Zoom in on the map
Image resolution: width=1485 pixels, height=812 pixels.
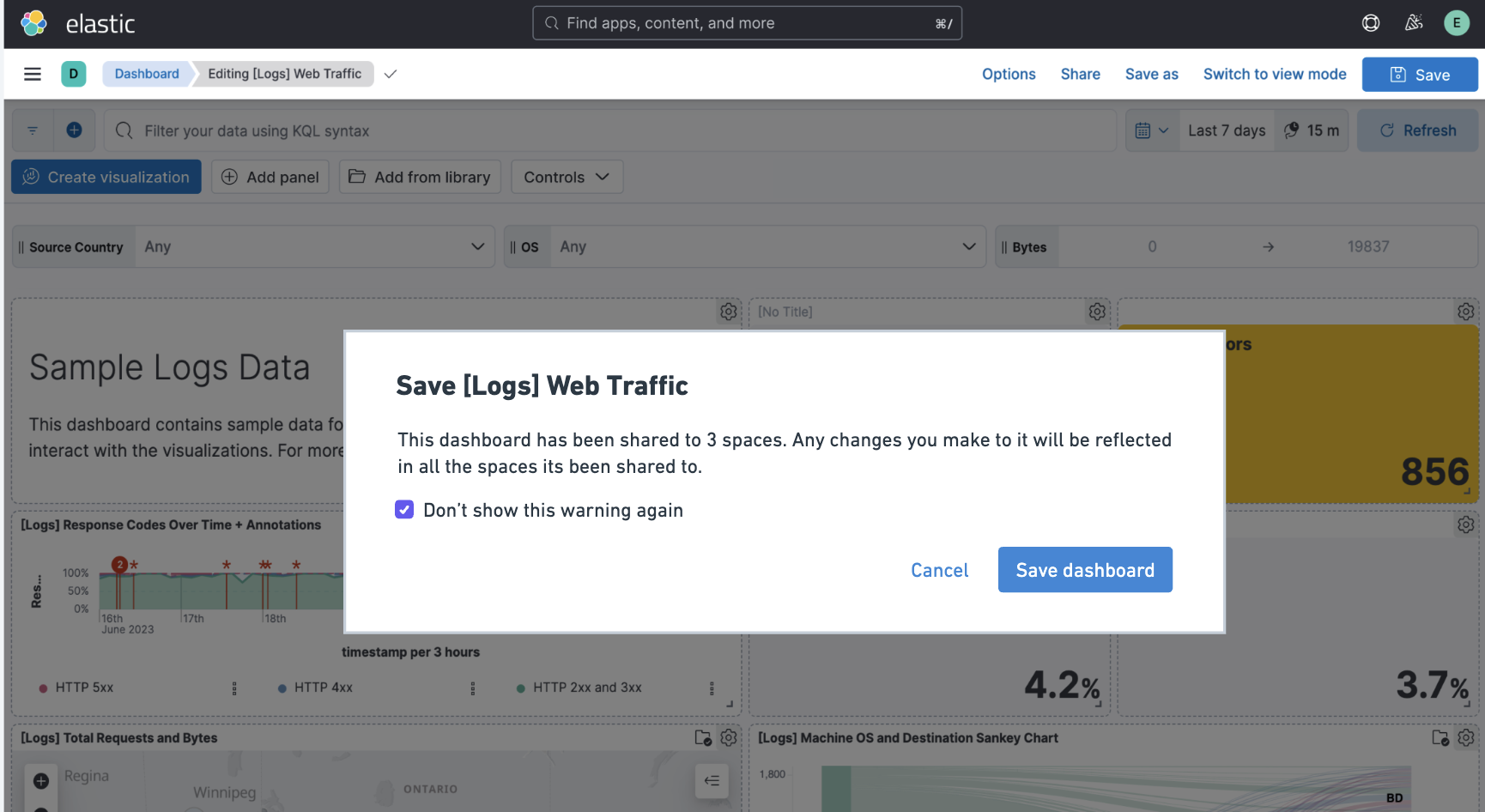pos(41,781)
